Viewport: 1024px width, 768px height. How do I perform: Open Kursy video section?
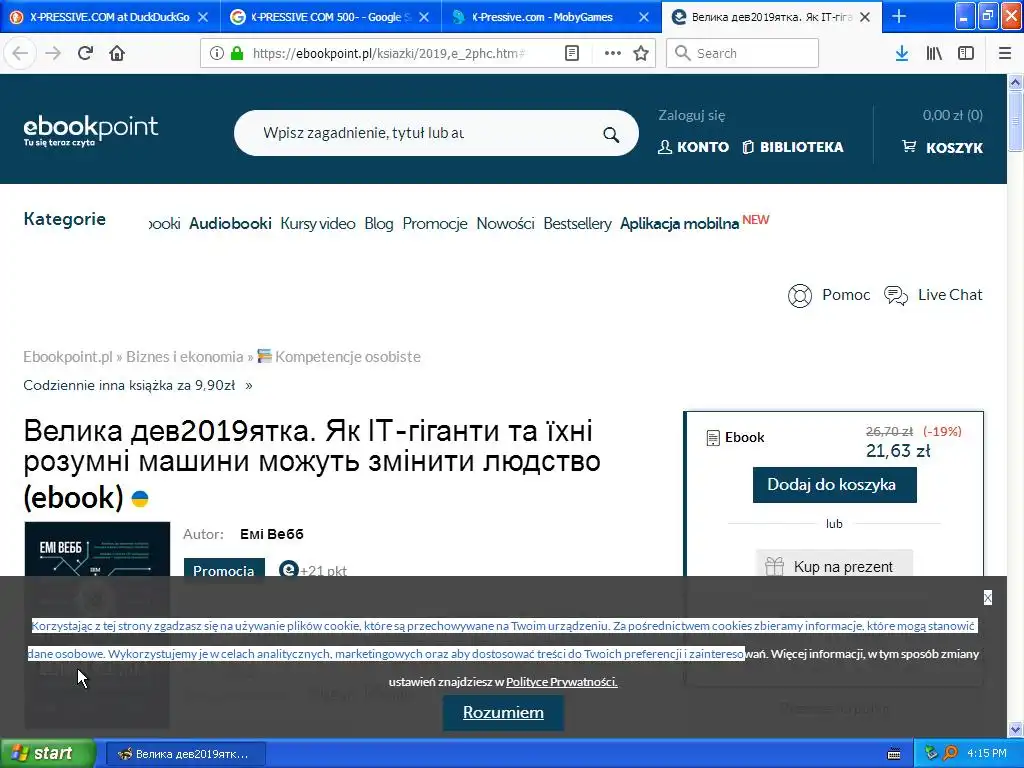point(317,223)
